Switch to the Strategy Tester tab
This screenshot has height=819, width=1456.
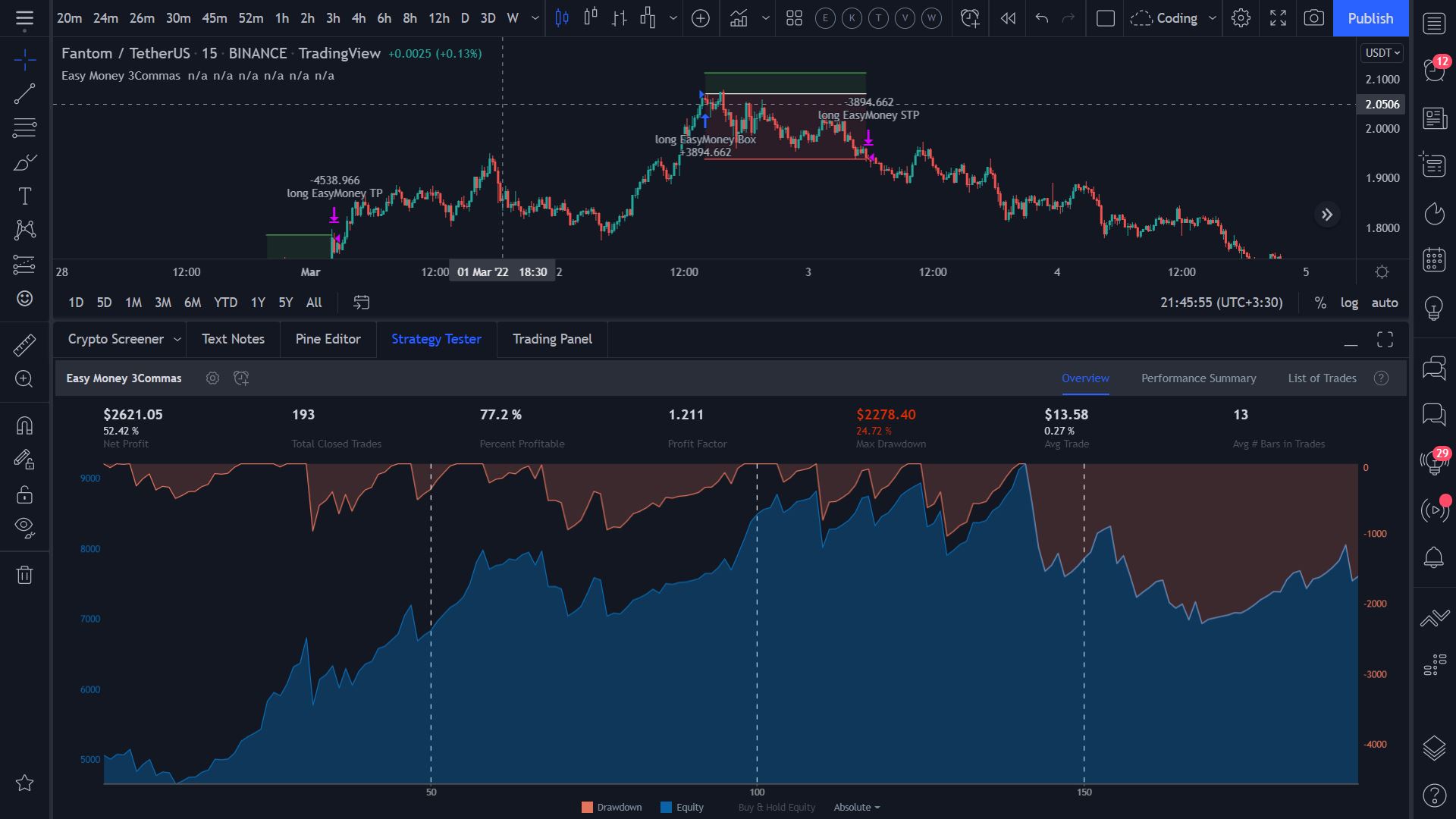point(436,339)
